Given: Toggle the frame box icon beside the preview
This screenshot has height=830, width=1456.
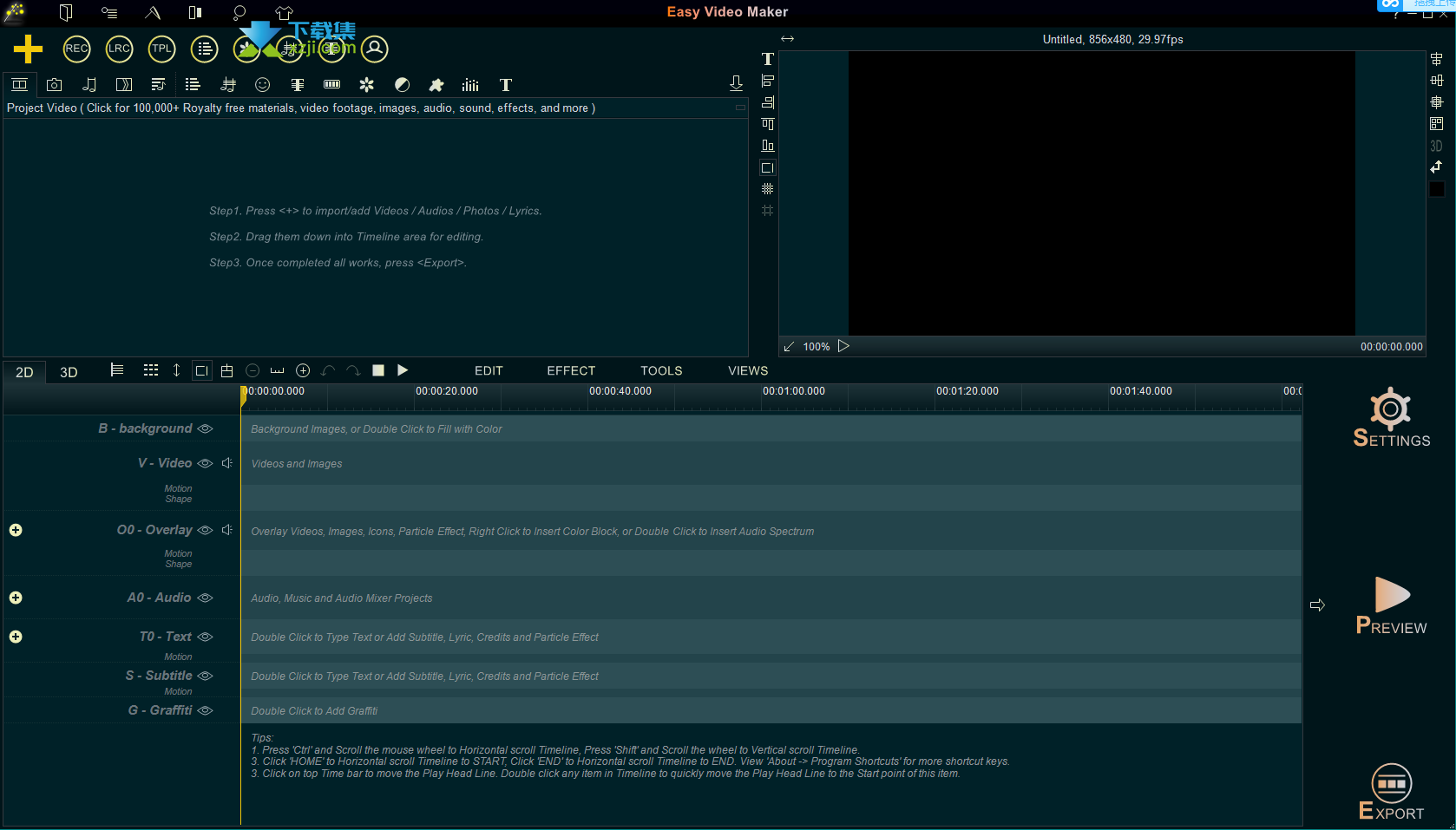Looking at the screenshot, I should coord(767,167).
